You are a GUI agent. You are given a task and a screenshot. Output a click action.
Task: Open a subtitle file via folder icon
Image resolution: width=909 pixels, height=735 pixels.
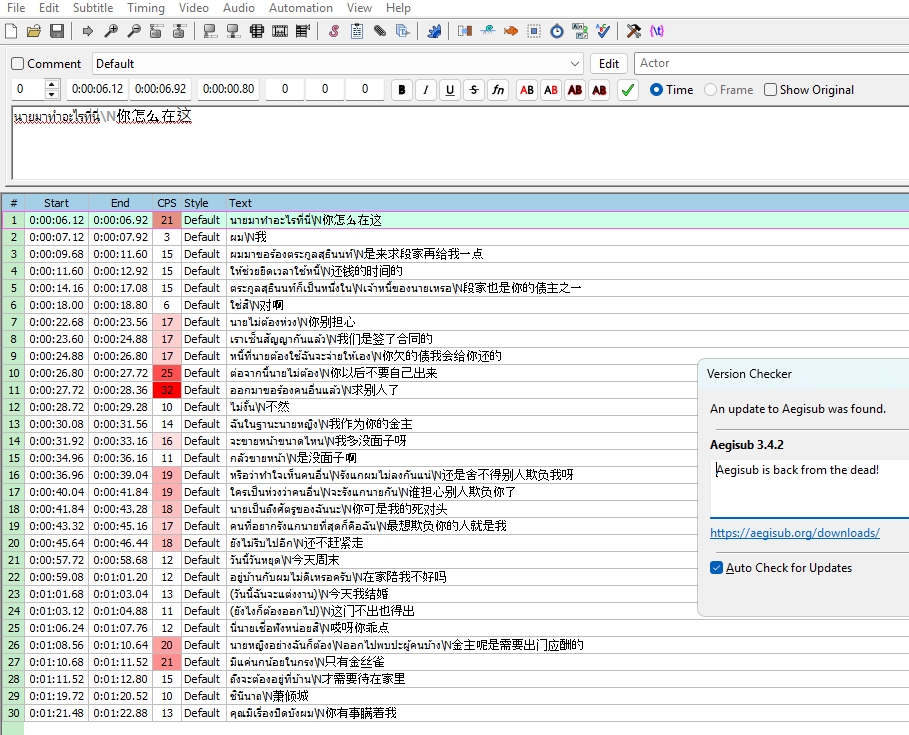tap(34, 32)
